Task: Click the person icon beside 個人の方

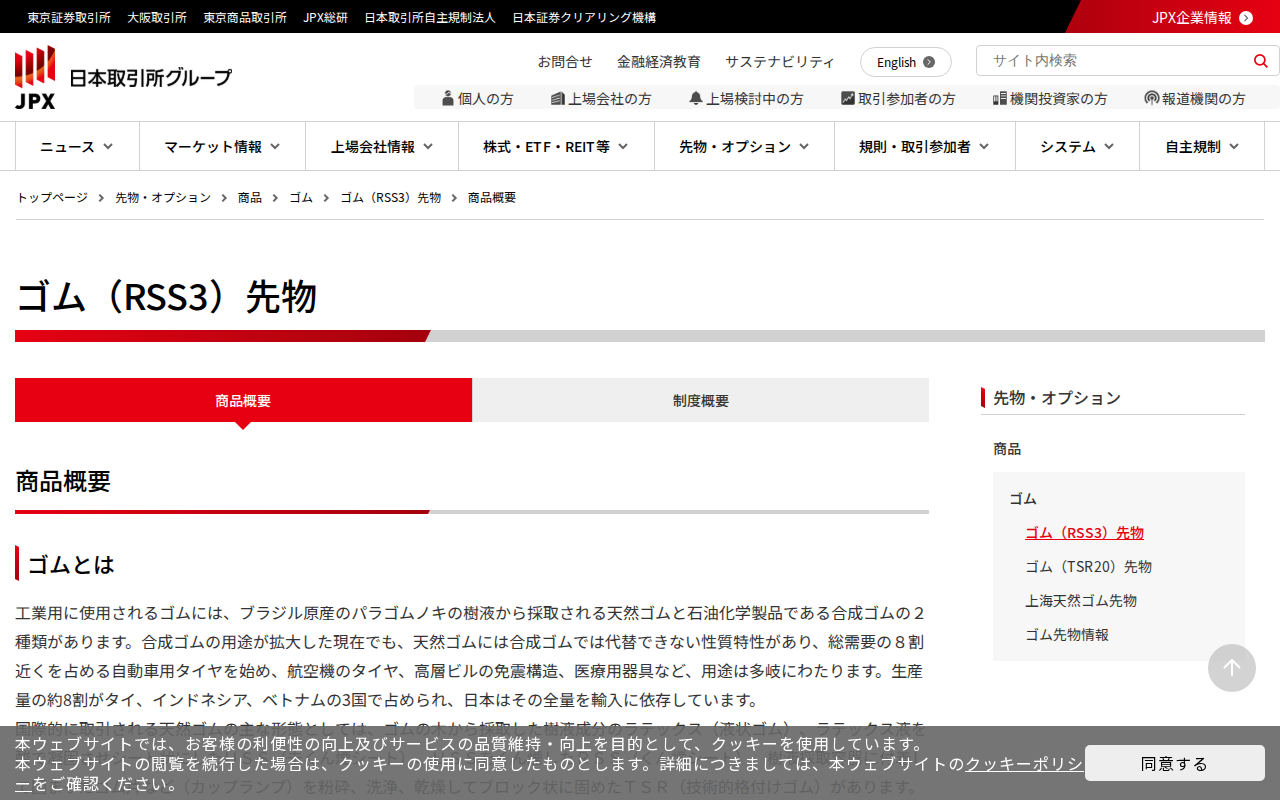Action: [448, 98]
